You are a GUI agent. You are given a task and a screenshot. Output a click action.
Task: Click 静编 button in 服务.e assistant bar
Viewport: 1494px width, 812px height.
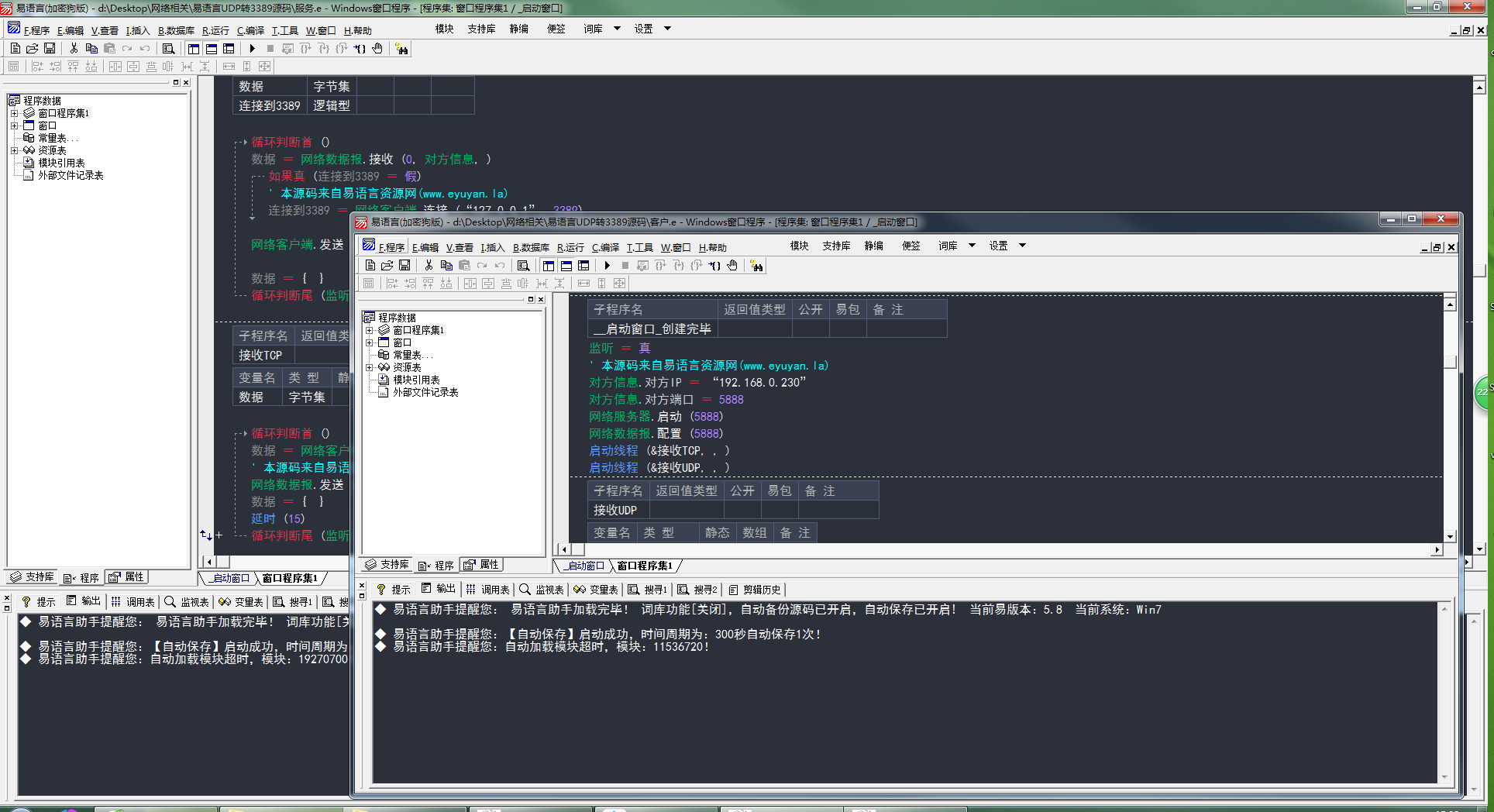[x=518, y=29]
